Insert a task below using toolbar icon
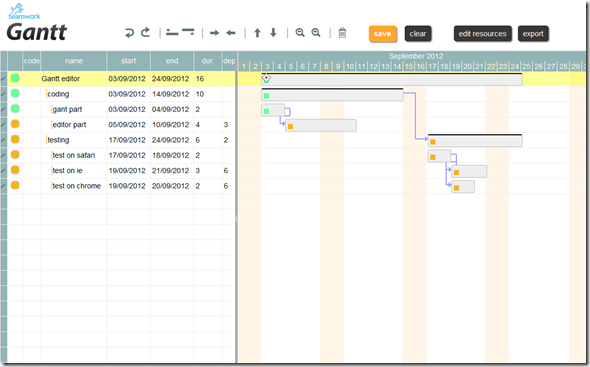 pos(188,32)
